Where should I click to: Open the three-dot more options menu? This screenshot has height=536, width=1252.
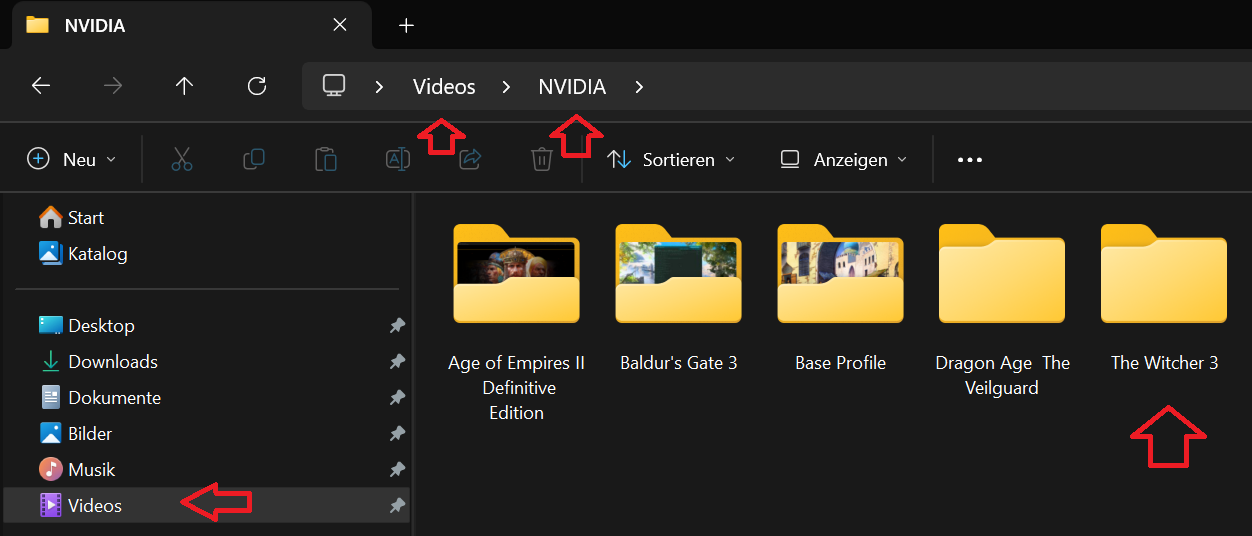[970, 159]
